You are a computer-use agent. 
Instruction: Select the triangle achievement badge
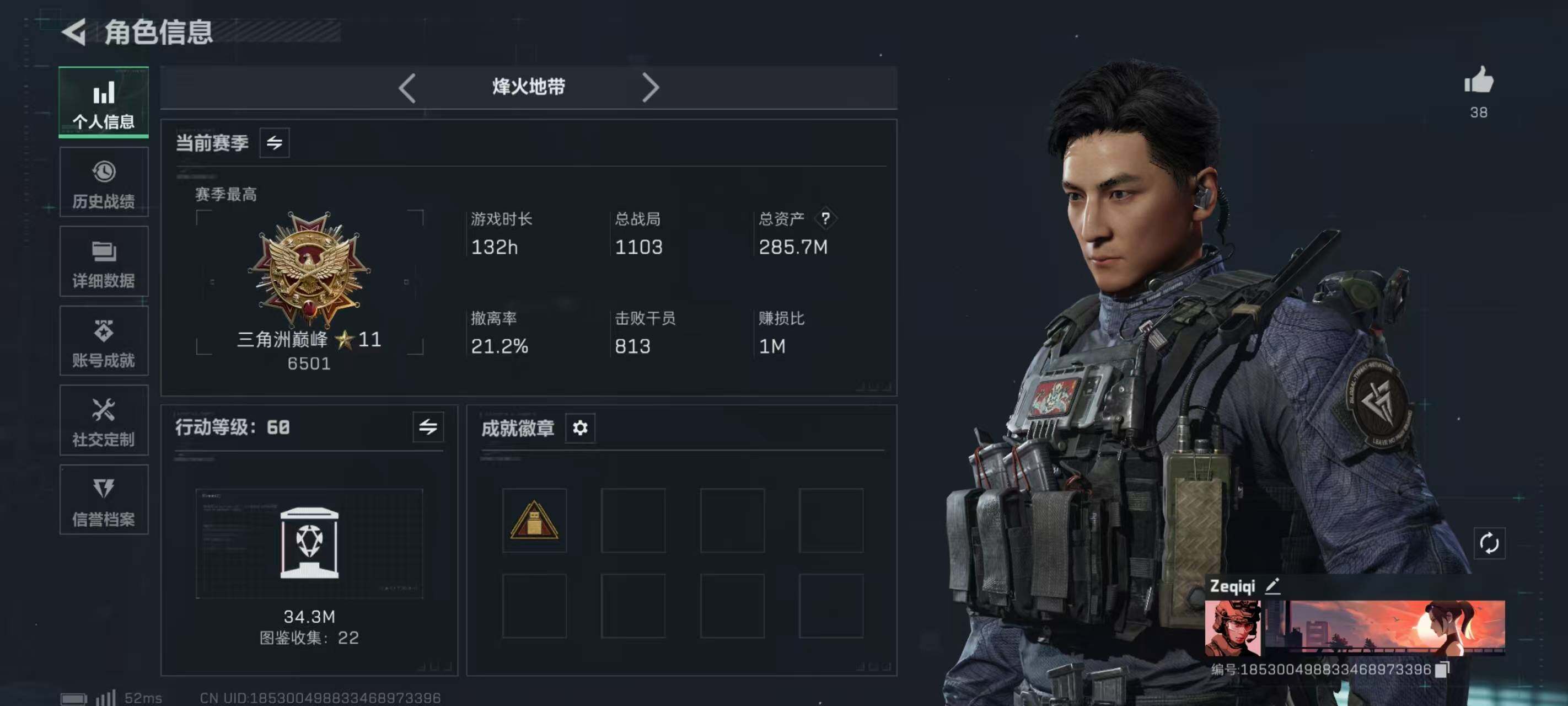pyautogui.click(x=534, y=520)
